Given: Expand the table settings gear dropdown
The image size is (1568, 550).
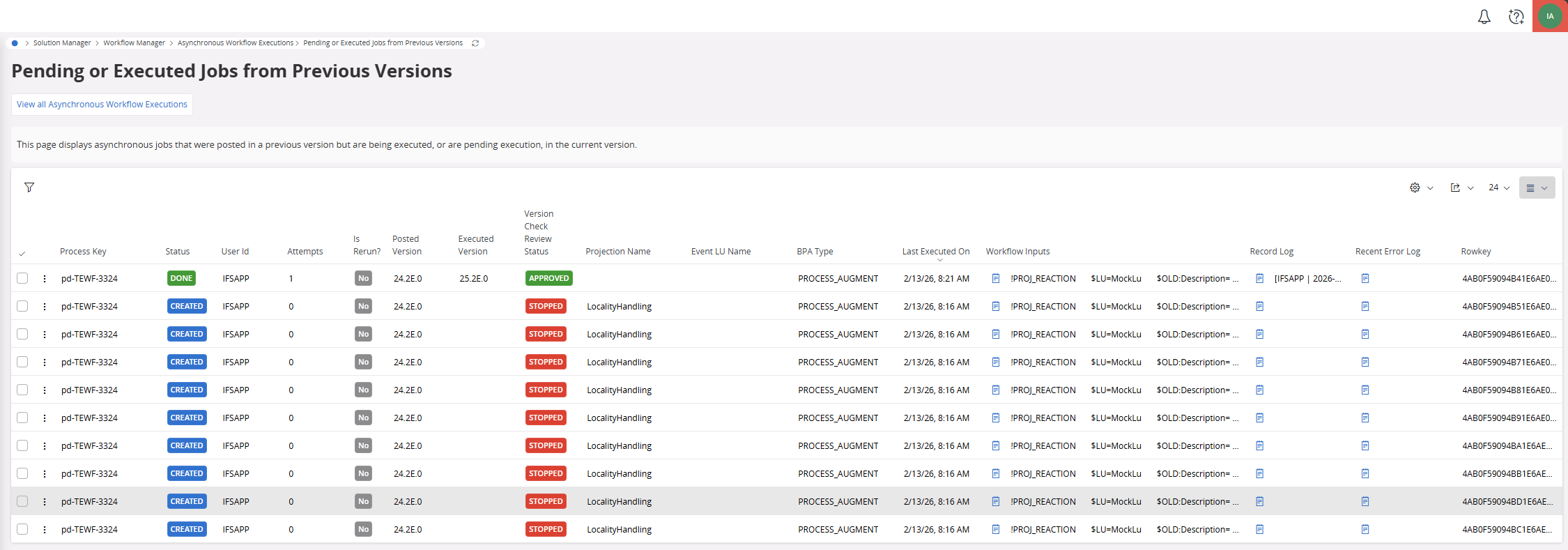Looking at the screenshot, I should coord(1421,188).
